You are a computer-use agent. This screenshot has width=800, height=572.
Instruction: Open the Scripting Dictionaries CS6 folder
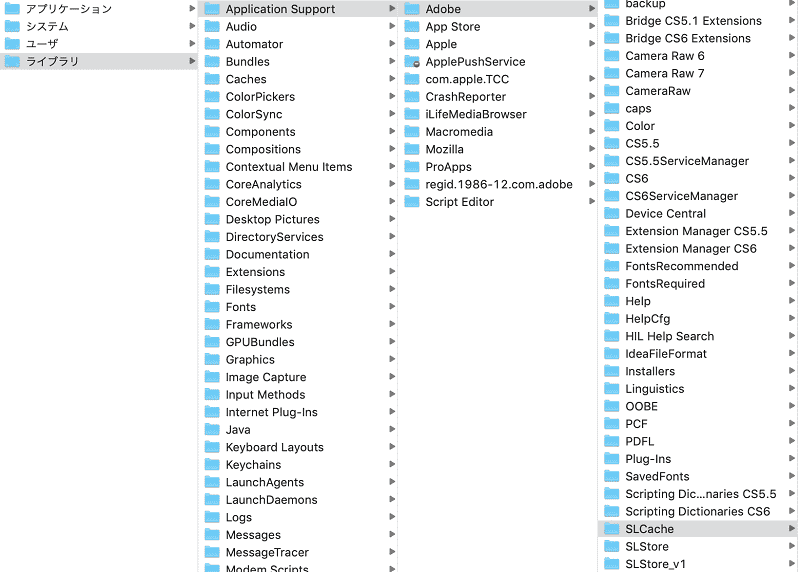pos(698,511)
